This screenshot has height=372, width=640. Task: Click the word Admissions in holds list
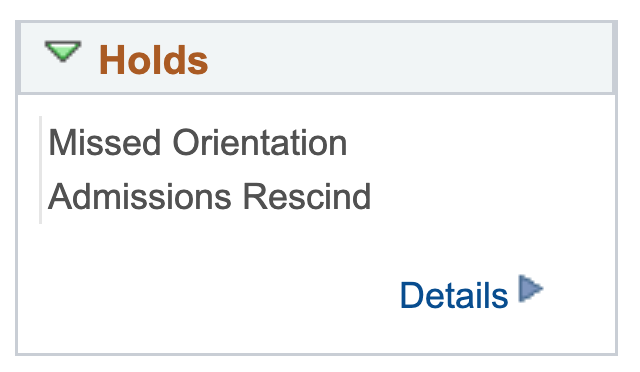[140, 196]
